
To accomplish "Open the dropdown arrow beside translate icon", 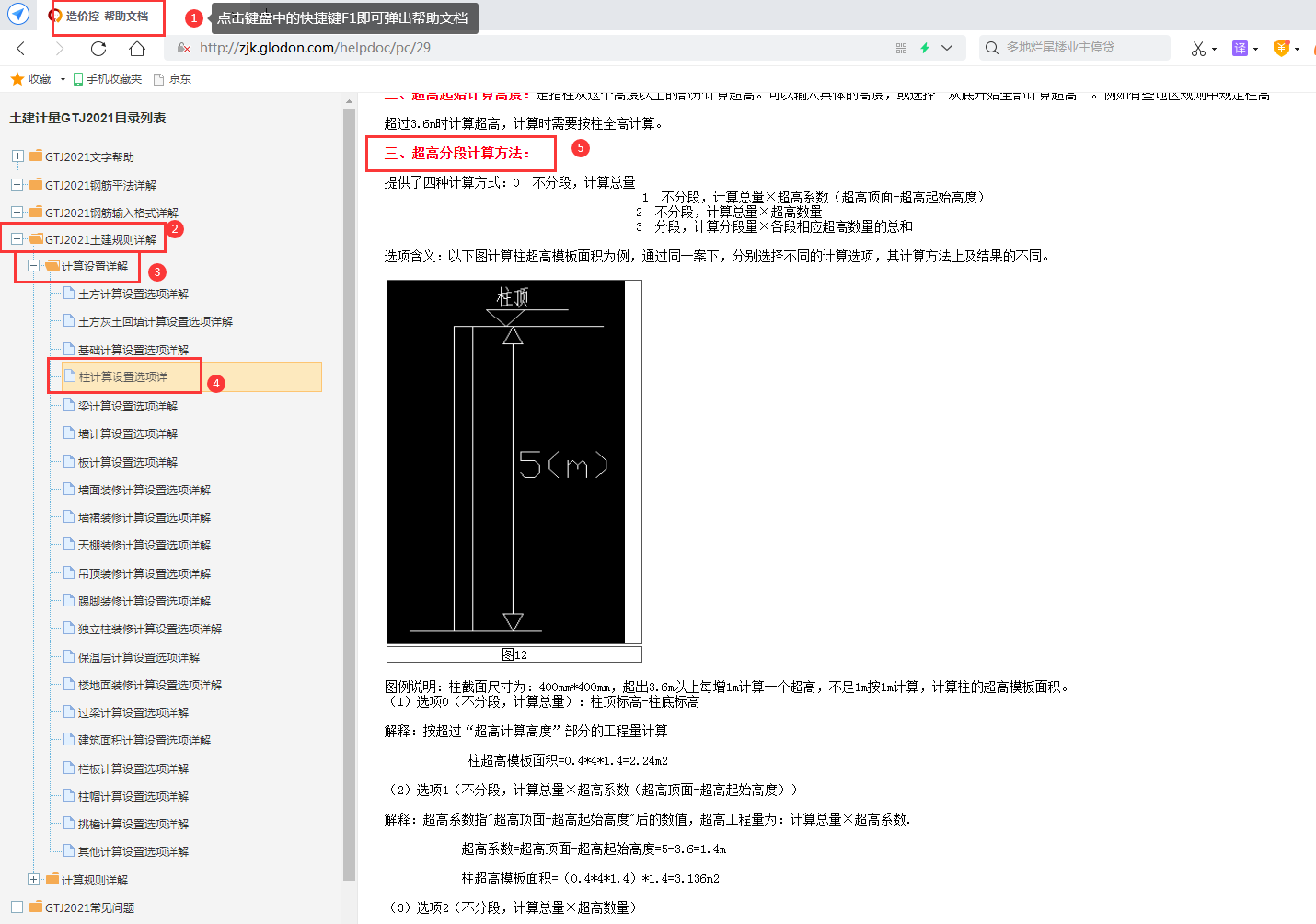I will coord(1255,49).
